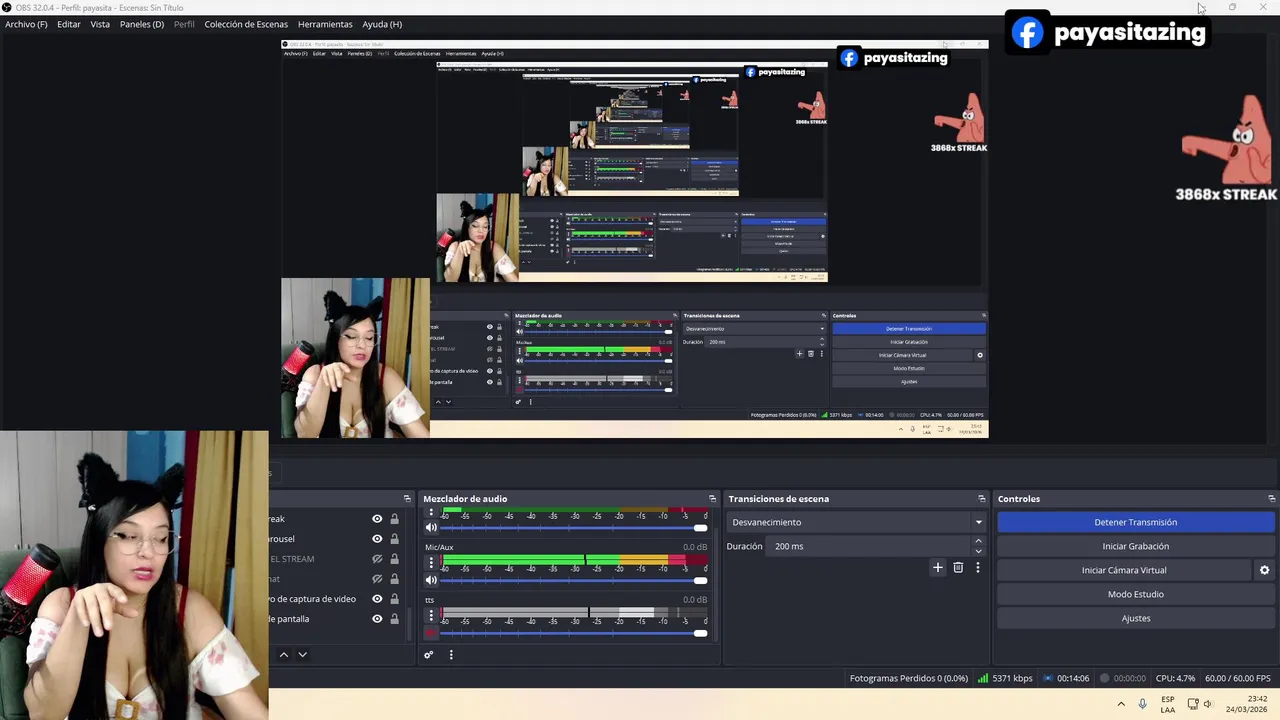Undock the Controles panel
The image size is (1280, 720).
(x=1271, y=499)
